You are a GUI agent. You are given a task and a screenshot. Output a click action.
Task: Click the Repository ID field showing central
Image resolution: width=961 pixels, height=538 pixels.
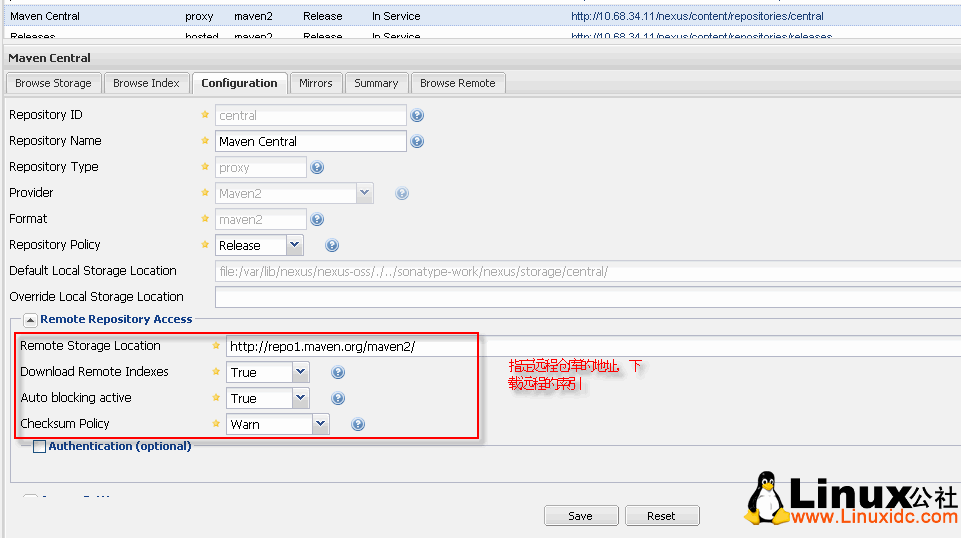pos(311,116)
